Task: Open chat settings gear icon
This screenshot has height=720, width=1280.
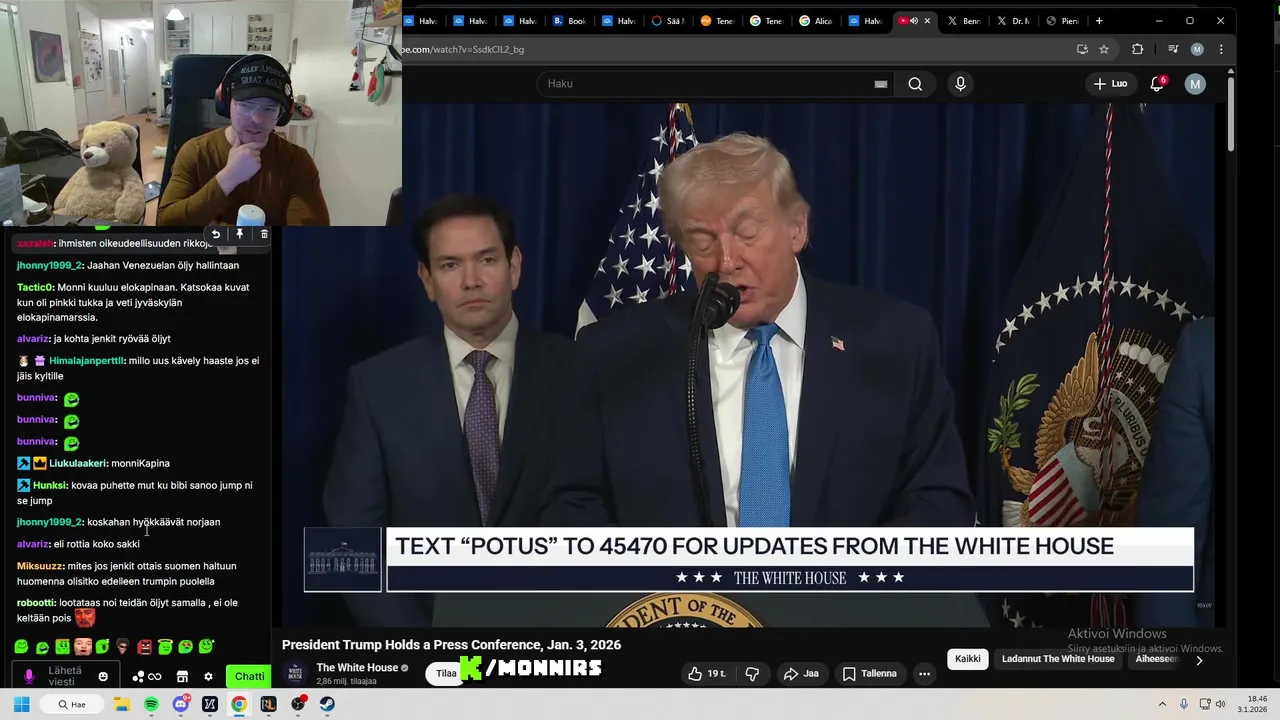Action: click(x=208, y=677)
